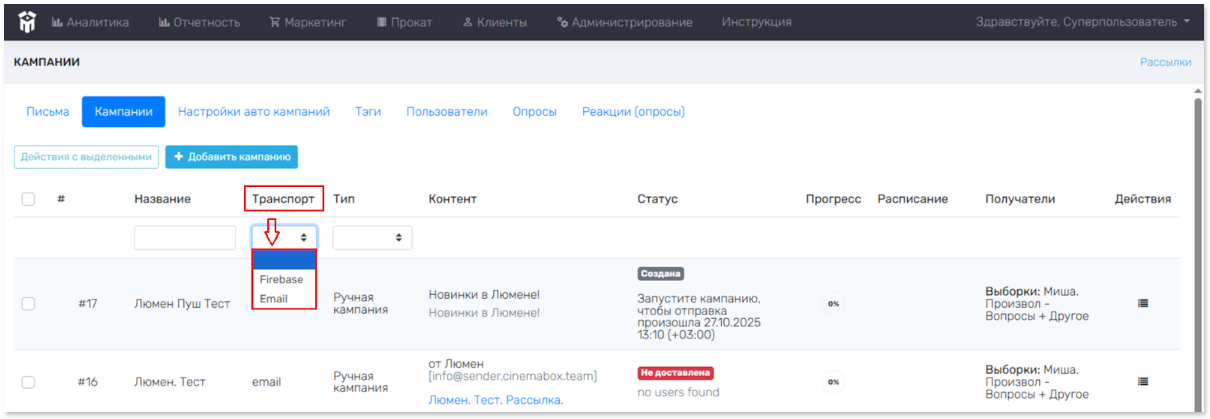Image resolution: width=1210 pixels, height=419 pixels.
Task: Switch to the Письма tab
Action: [x=47, y=112]
